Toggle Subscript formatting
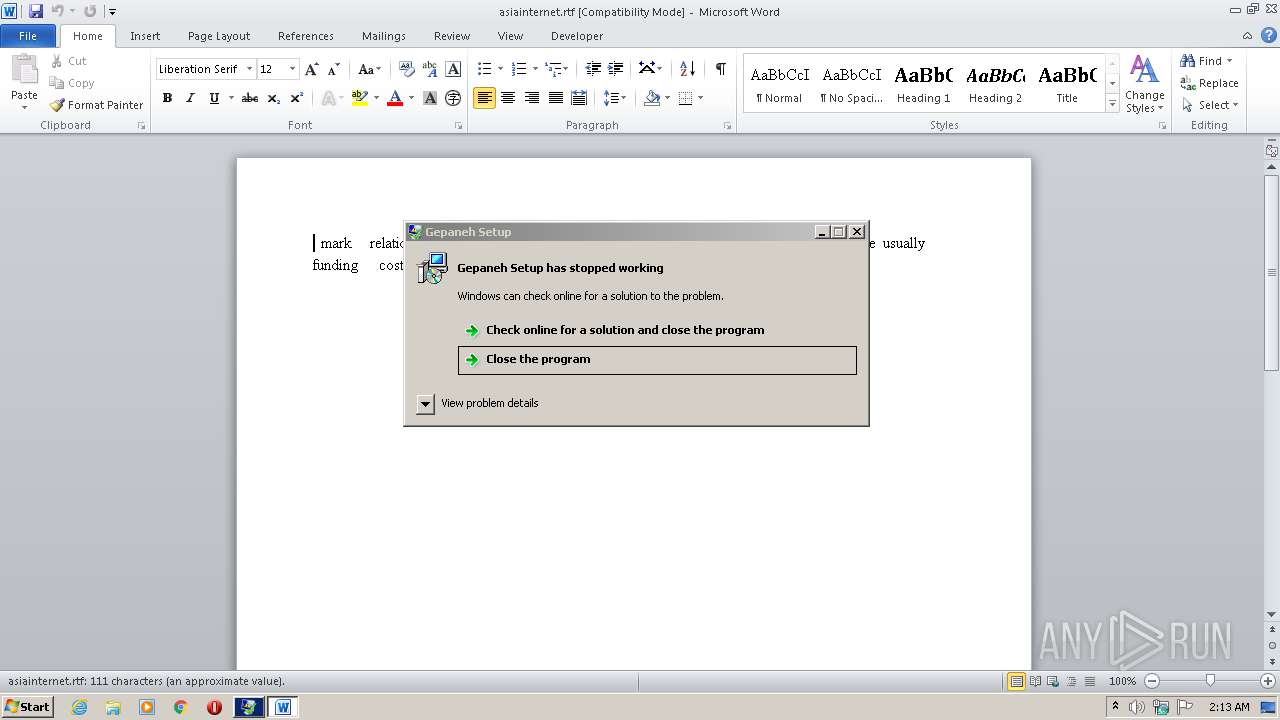 click(x=274, y=98)
